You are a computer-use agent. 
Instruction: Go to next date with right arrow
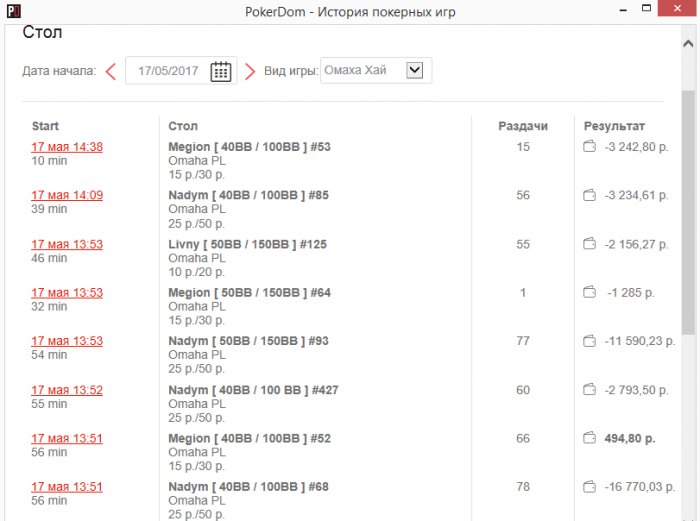250,71
